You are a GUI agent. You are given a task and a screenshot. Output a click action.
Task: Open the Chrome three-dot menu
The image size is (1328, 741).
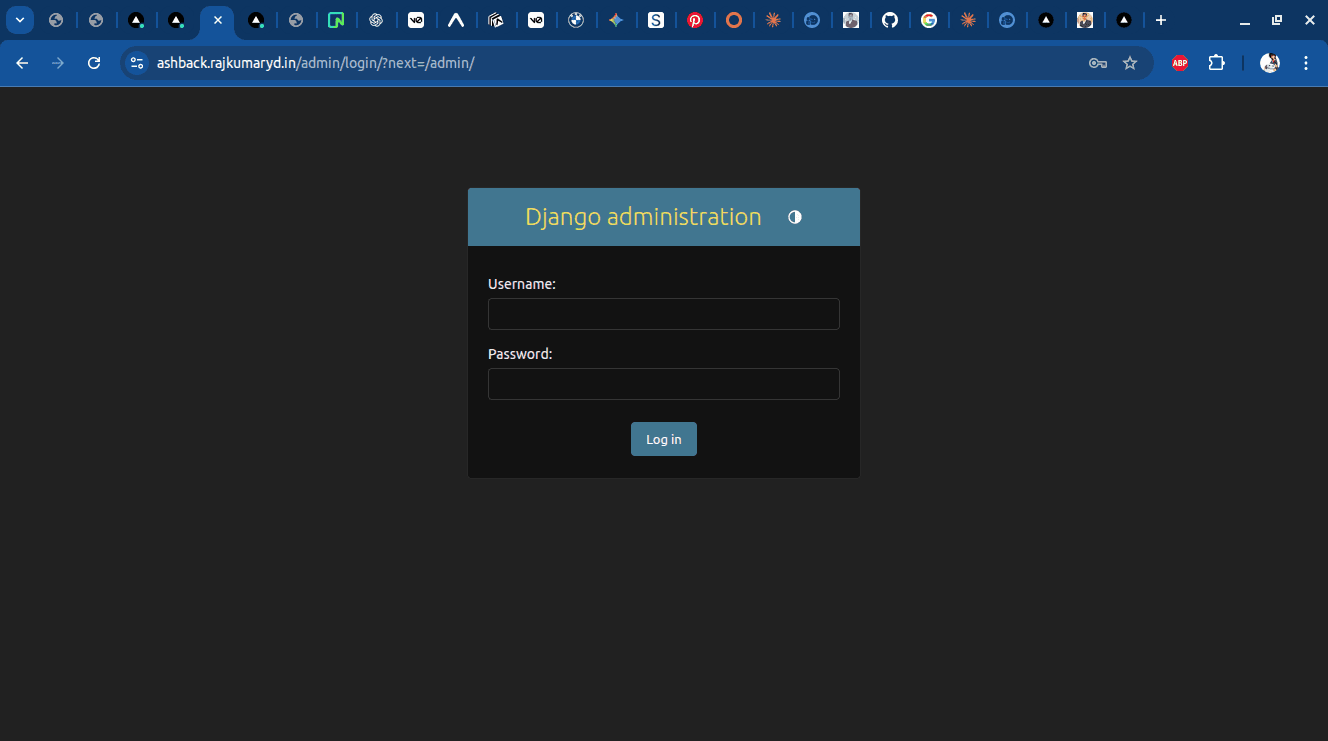[1306, 63]
